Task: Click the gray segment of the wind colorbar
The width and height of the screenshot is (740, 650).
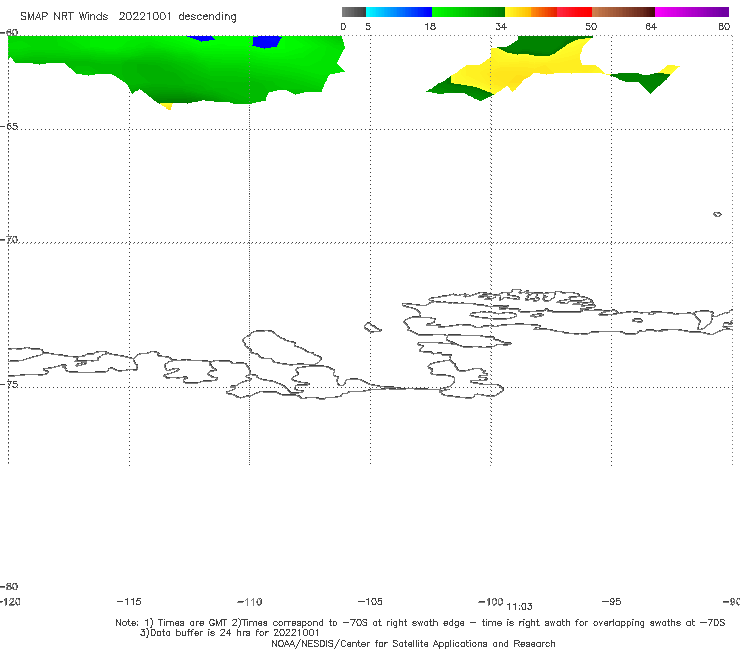Action: tap(354, 12)
